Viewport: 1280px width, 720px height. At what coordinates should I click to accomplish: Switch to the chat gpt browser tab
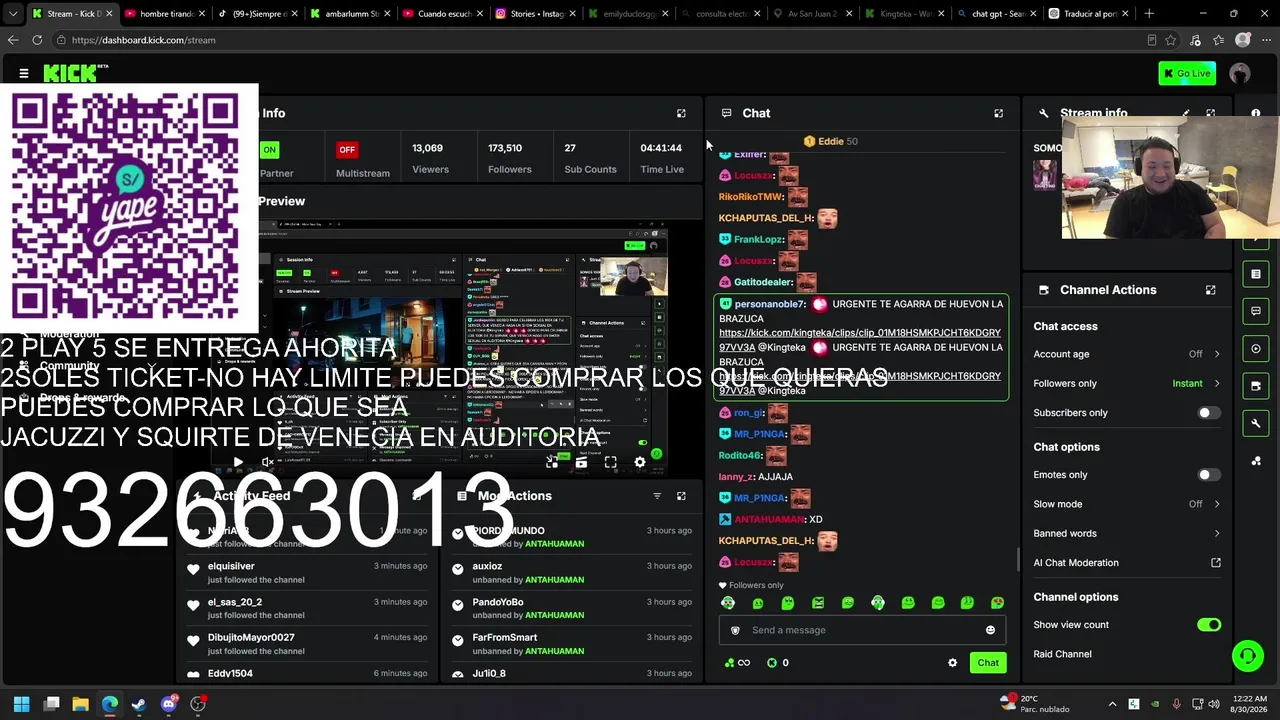click(996, 14)
